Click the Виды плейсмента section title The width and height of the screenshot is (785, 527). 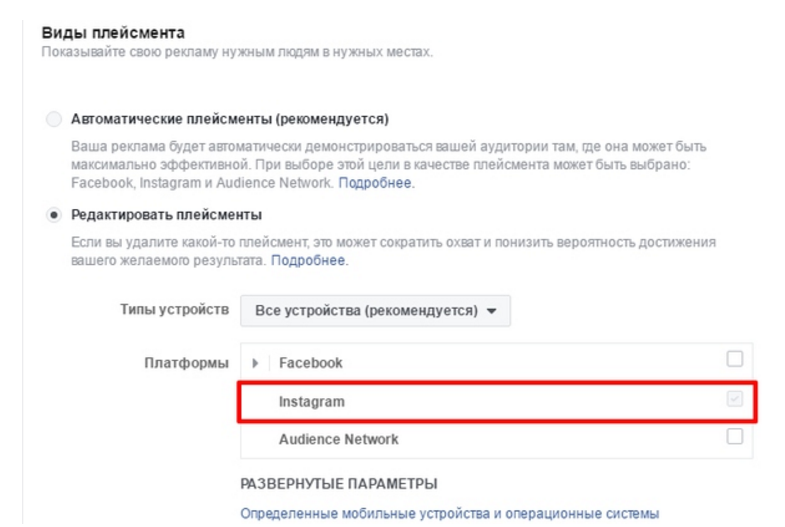pos(98,33)
